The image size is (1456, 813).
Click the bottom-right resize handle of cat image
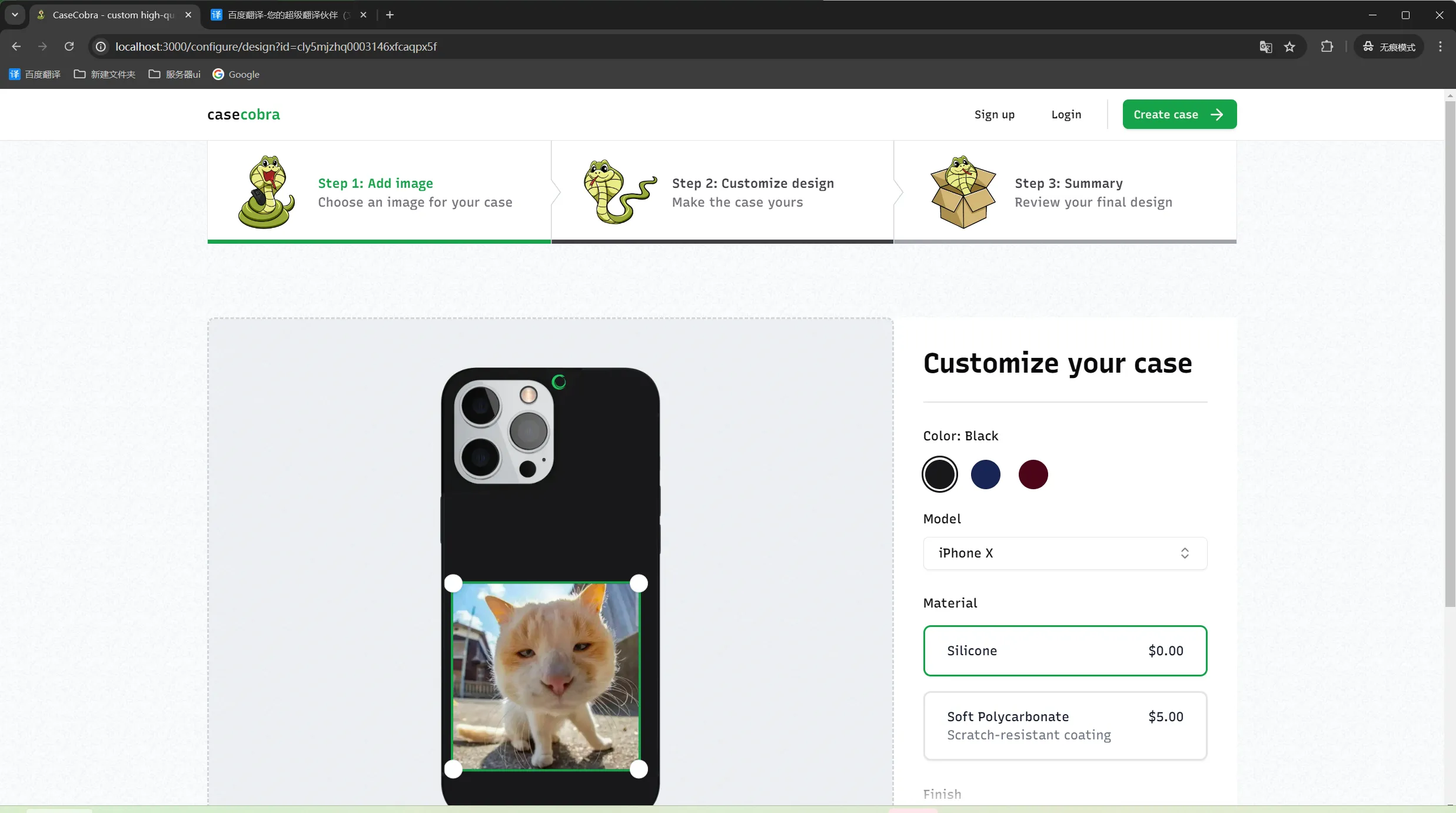[639, 769]
